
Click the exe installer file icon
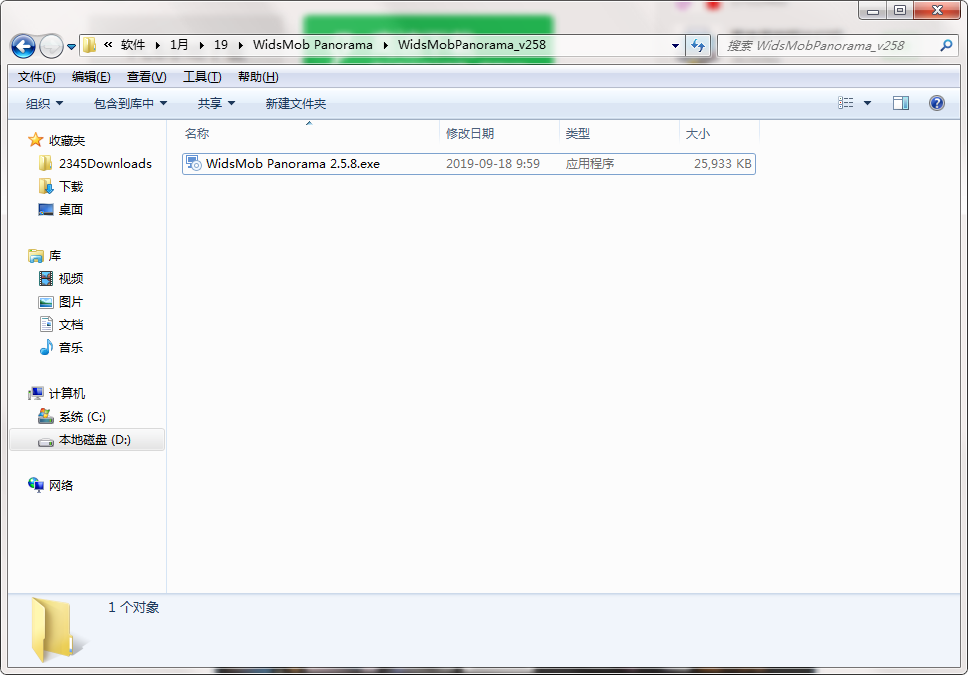pyautogui.click(x=194, y=164)
